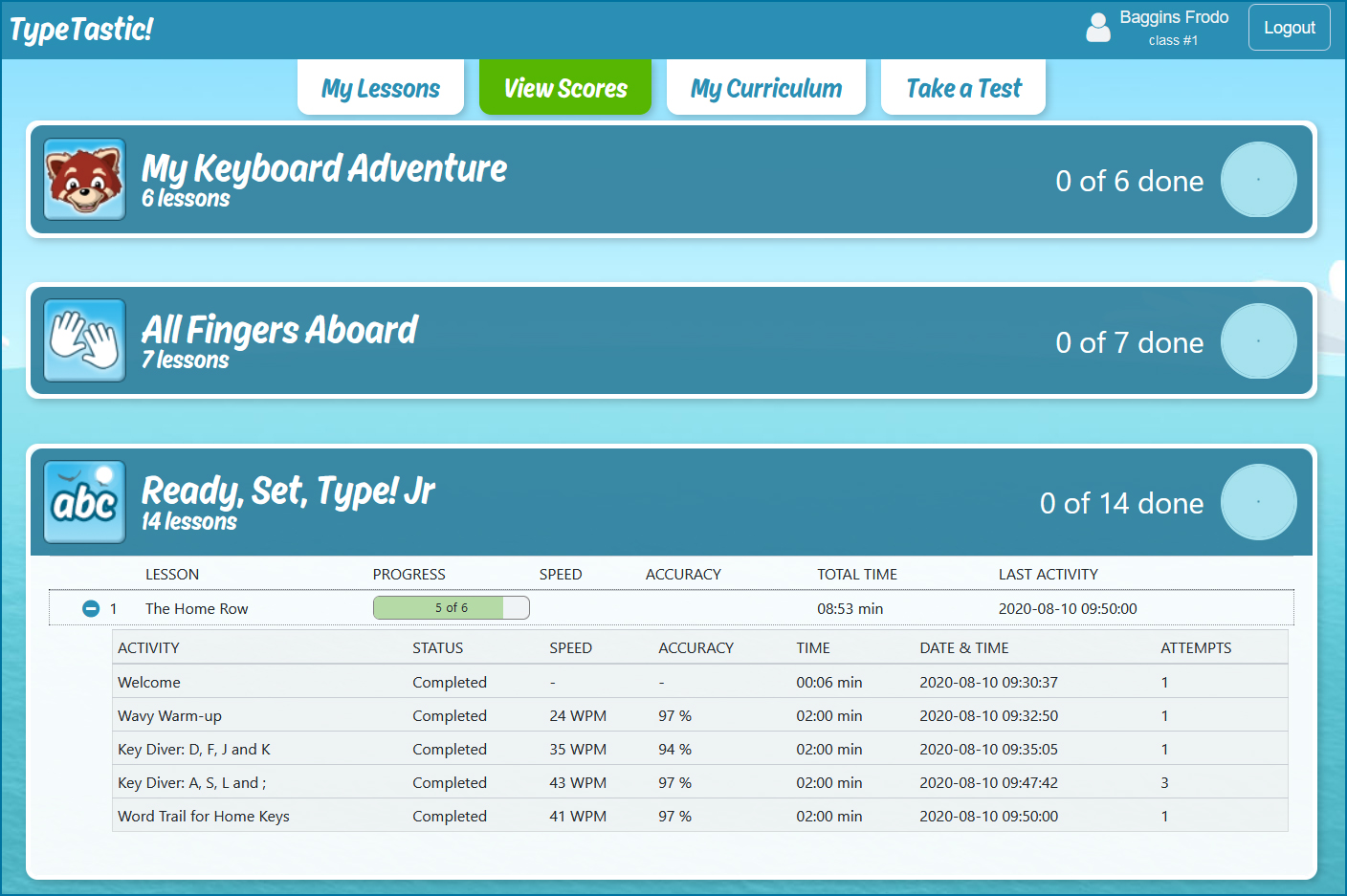Viewport: 1347px width, 896px height.
Task: Select the Take a Test tab
Action: point(963,88)
